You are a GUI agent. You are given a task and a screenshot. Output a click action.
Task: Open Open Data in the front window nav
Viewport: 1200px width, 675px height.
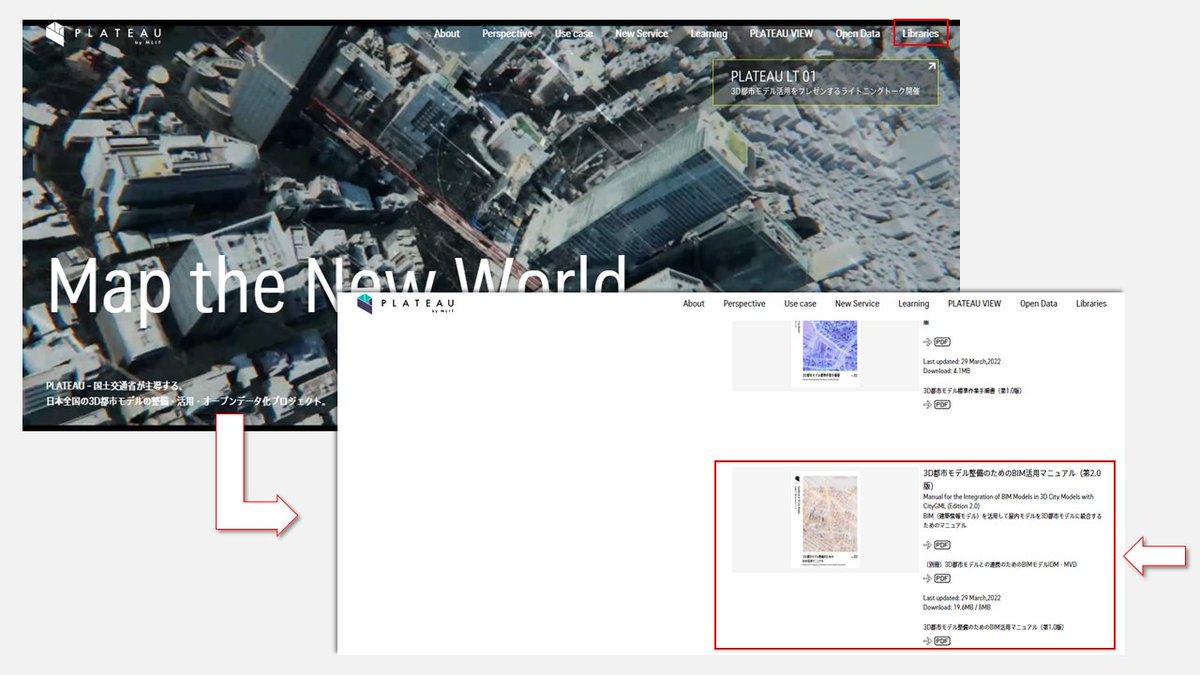click(1039, 304)
